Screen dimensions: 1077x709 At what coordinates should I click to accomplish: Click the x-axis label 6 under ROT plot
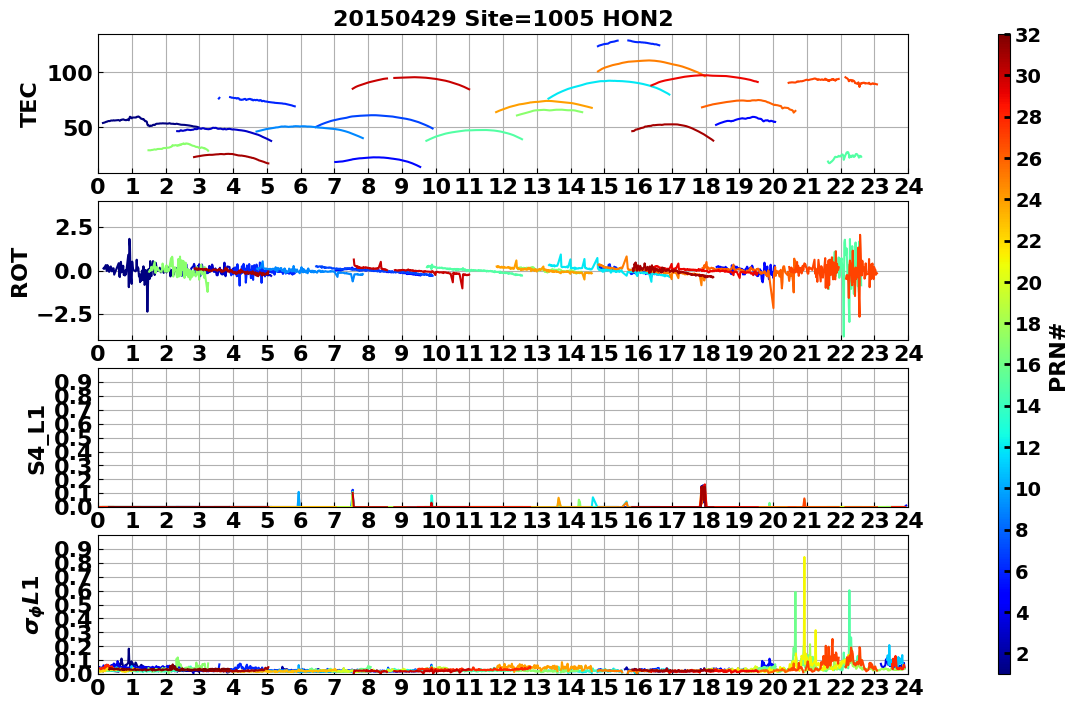point(300,354)
